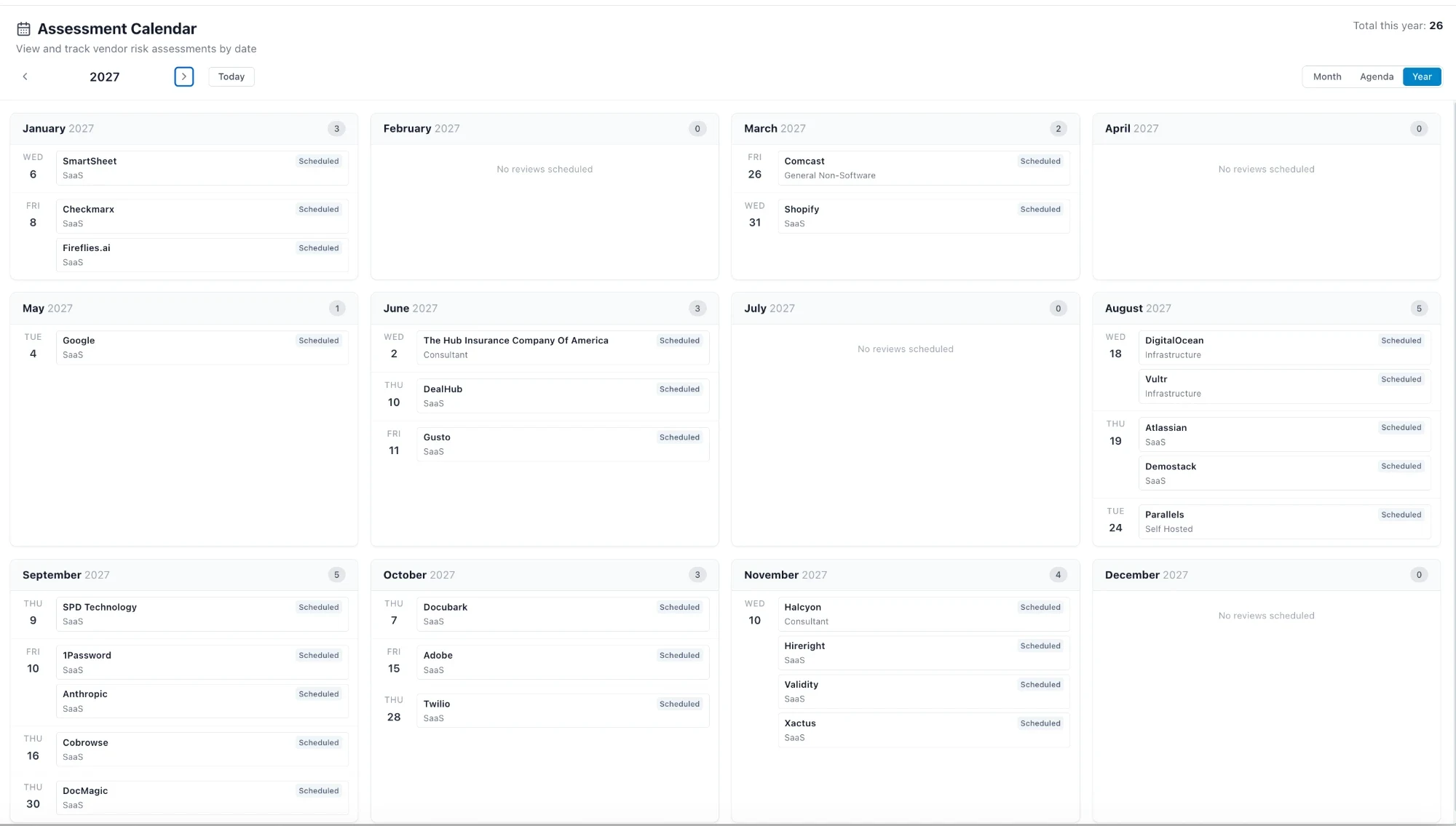Click the Scheduled status on Parallels
This screenshot has height=826, width=1456.
(1401, 515)
